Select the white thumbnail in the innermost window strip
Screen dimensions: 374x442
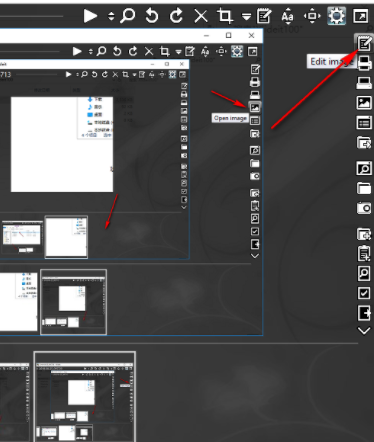click(x=66, y=237)
